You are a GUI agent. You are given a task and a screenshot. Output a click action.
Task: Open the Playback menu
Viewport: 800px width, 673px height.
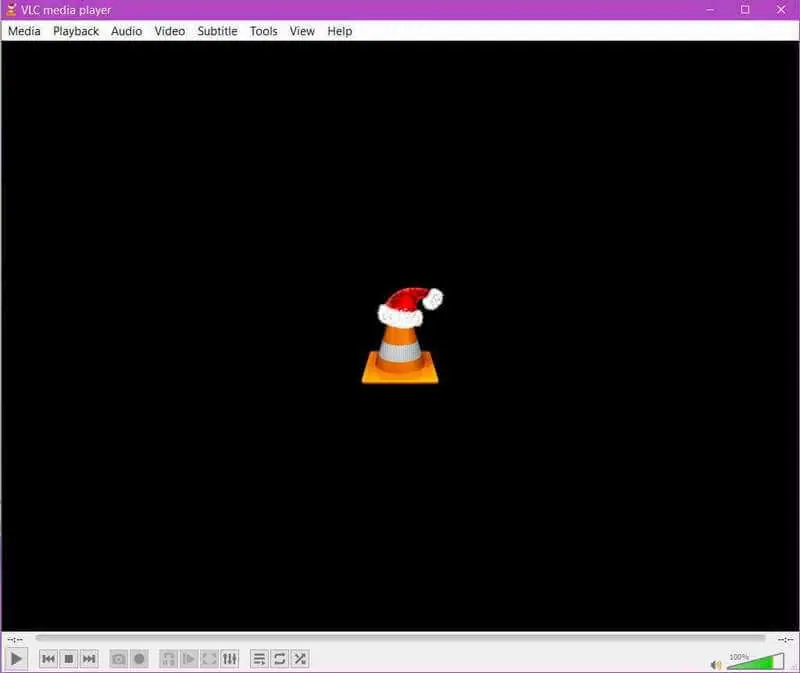76,31
